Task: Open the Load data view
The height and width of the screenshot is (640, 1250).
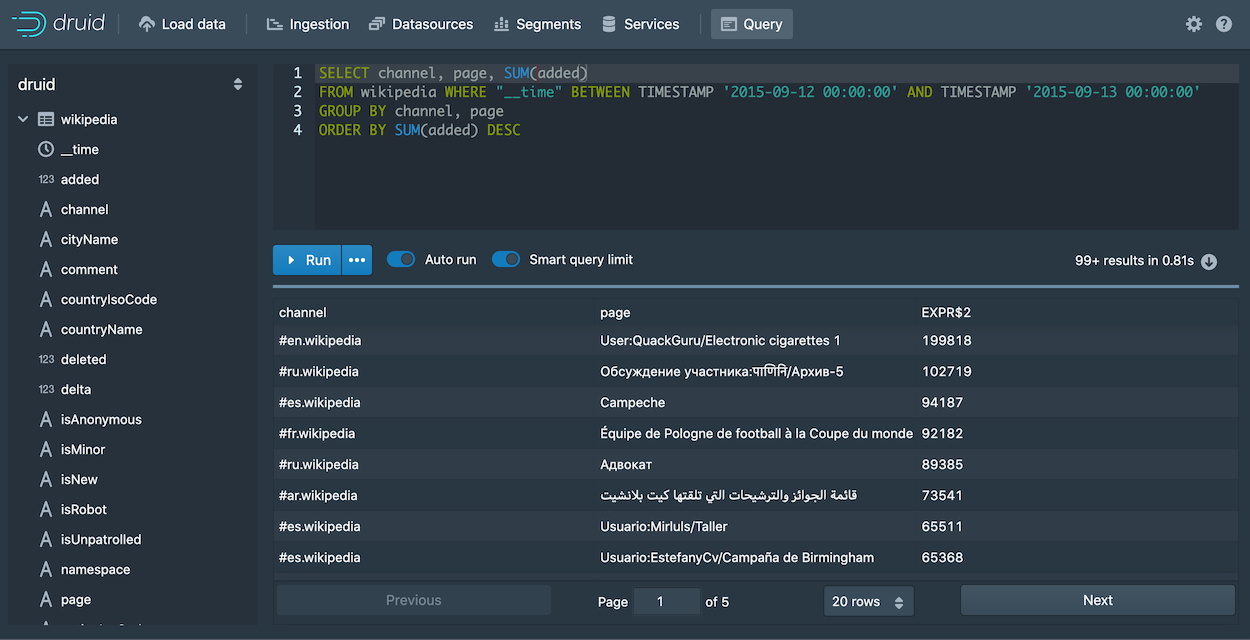Action: tap(182, 24)
